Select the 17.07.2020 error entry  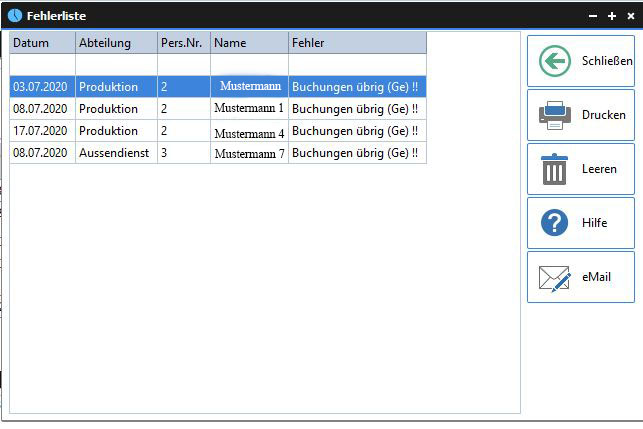[41, 131]
